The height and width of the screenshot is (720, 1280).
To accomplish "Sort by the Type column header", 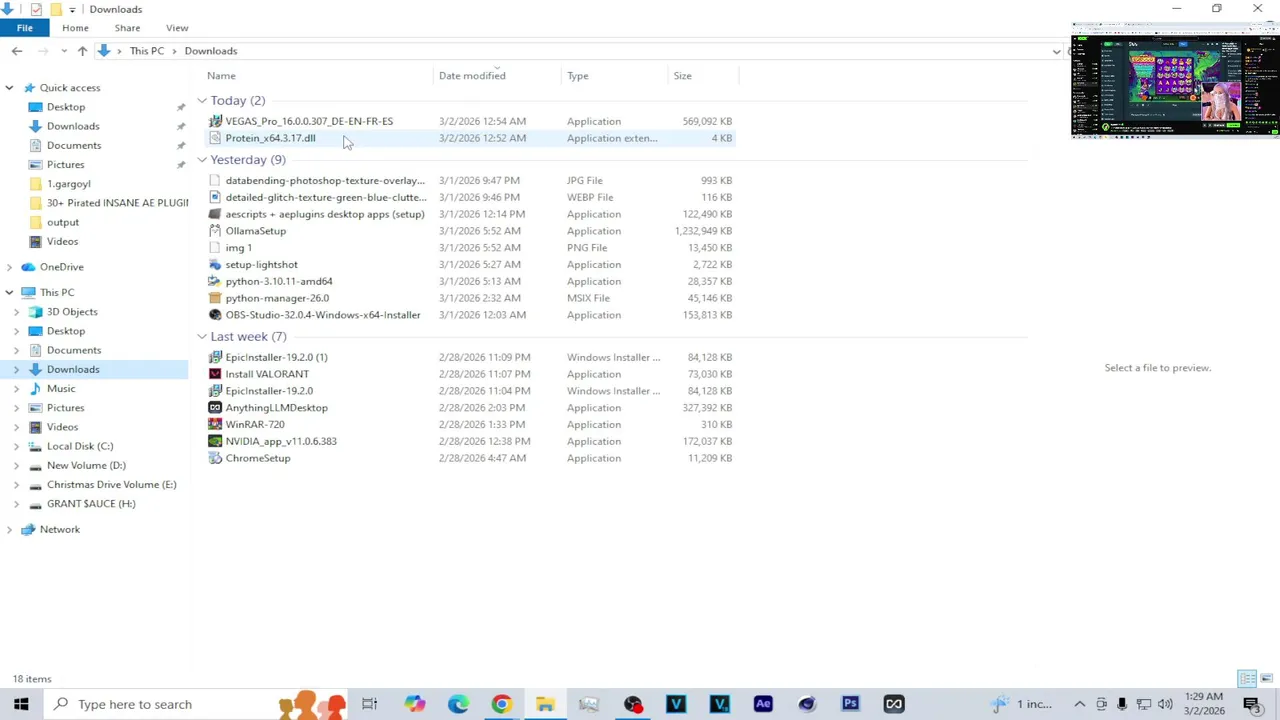I will click(578, 76).
